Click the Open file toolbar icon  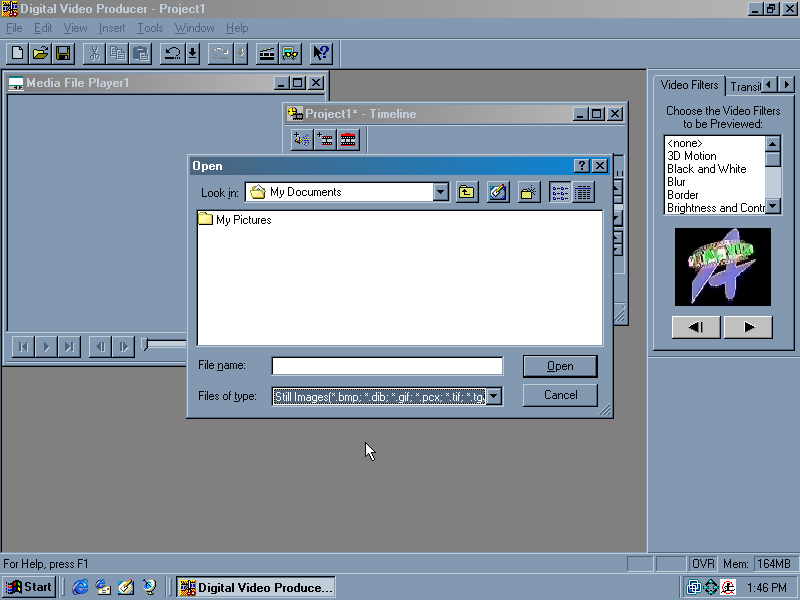[40, 53]
